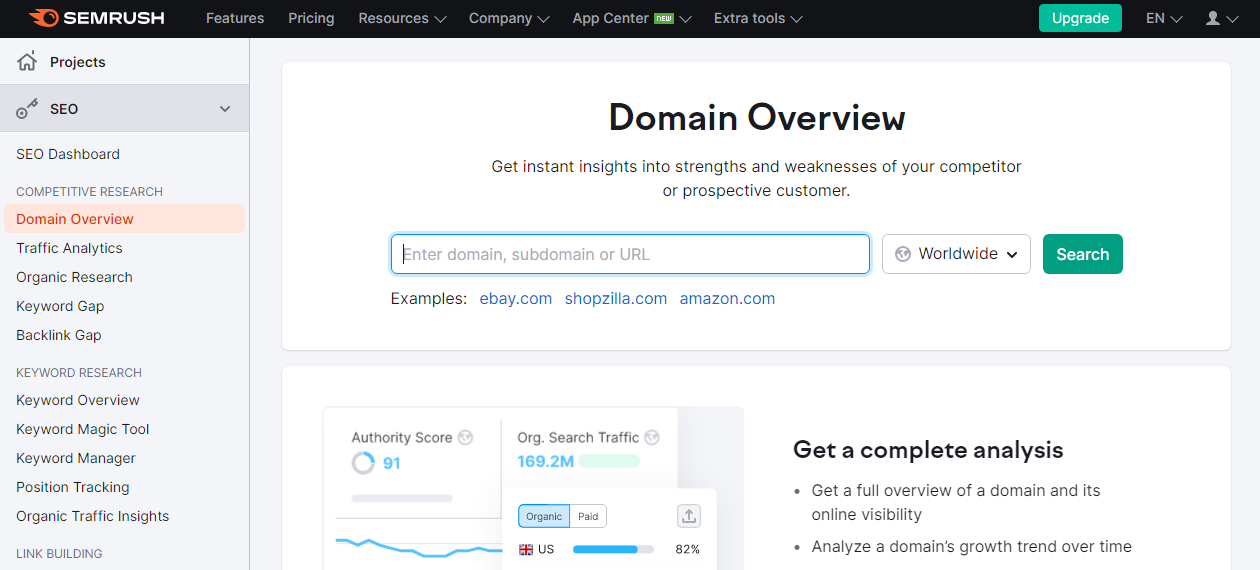Expand the App Center menu

(632, 18)
